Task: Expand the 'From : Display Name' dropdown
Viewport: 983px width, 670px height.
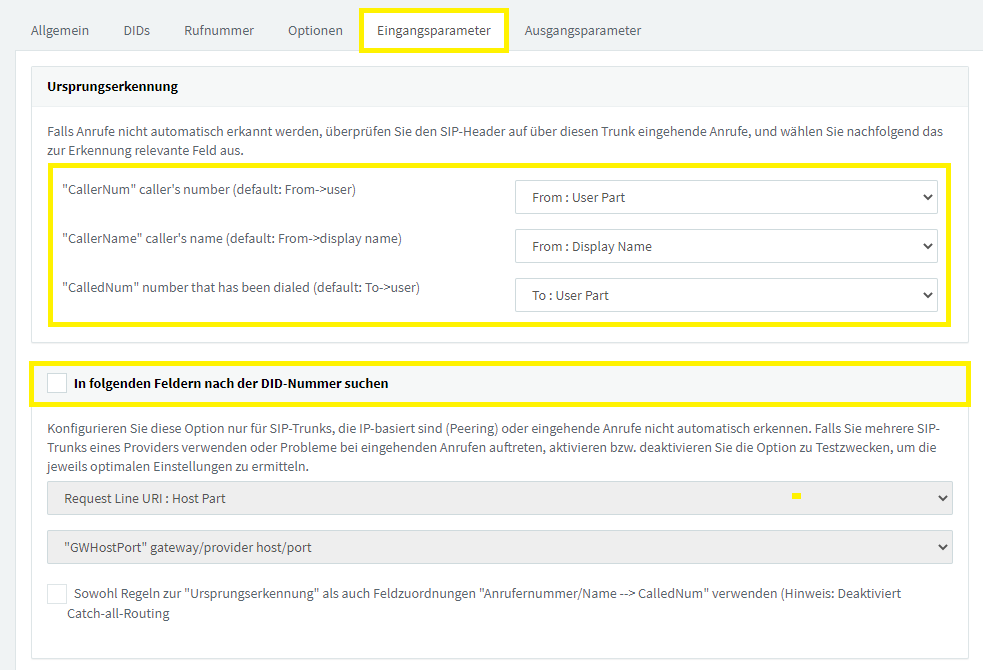Action: 726,246
